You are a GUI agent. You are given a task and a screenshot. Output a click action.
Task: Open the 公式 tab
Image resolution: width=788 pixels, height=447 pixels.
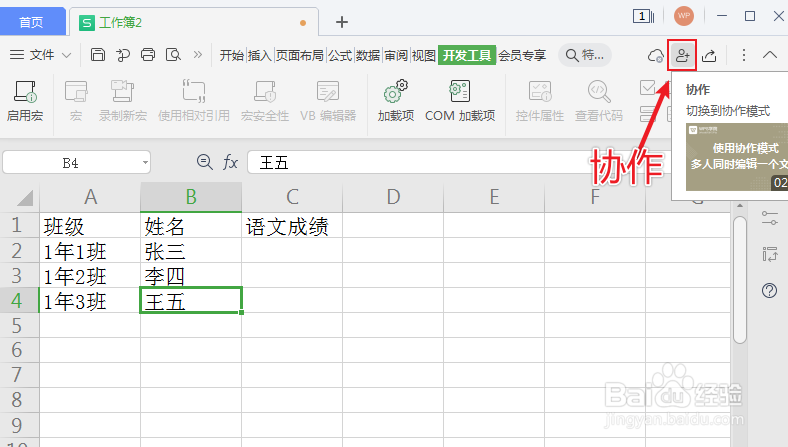[340, 55]
